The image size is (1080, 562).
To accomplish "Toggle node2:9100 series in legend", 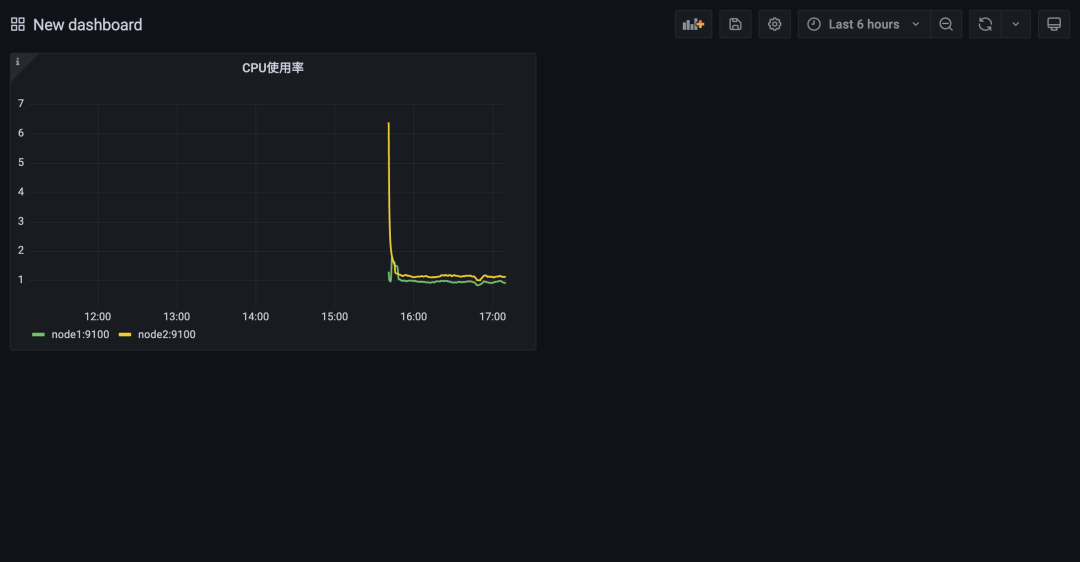I will (x=167, y=334).
